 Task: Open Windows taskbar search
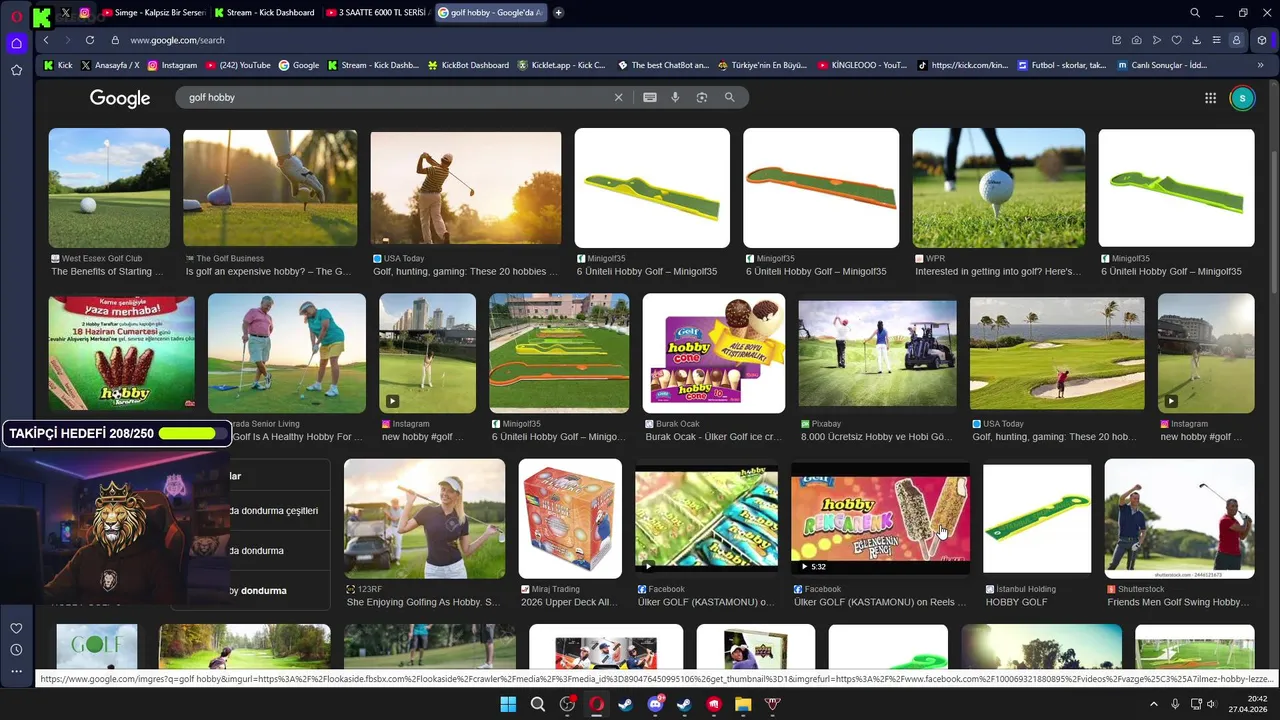[538, 704]
